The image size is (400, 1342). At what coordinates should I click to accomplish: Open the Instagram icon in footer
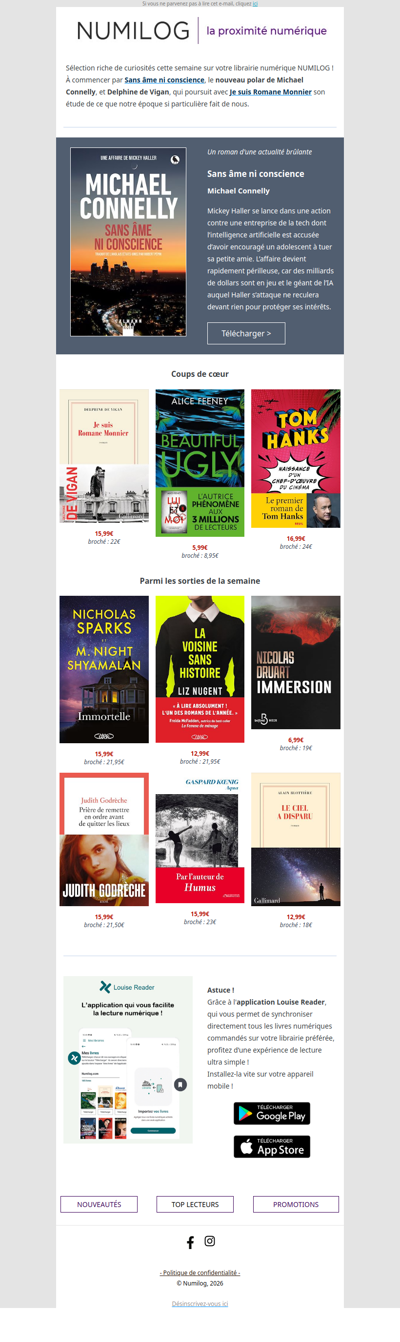pos(210,1241)
